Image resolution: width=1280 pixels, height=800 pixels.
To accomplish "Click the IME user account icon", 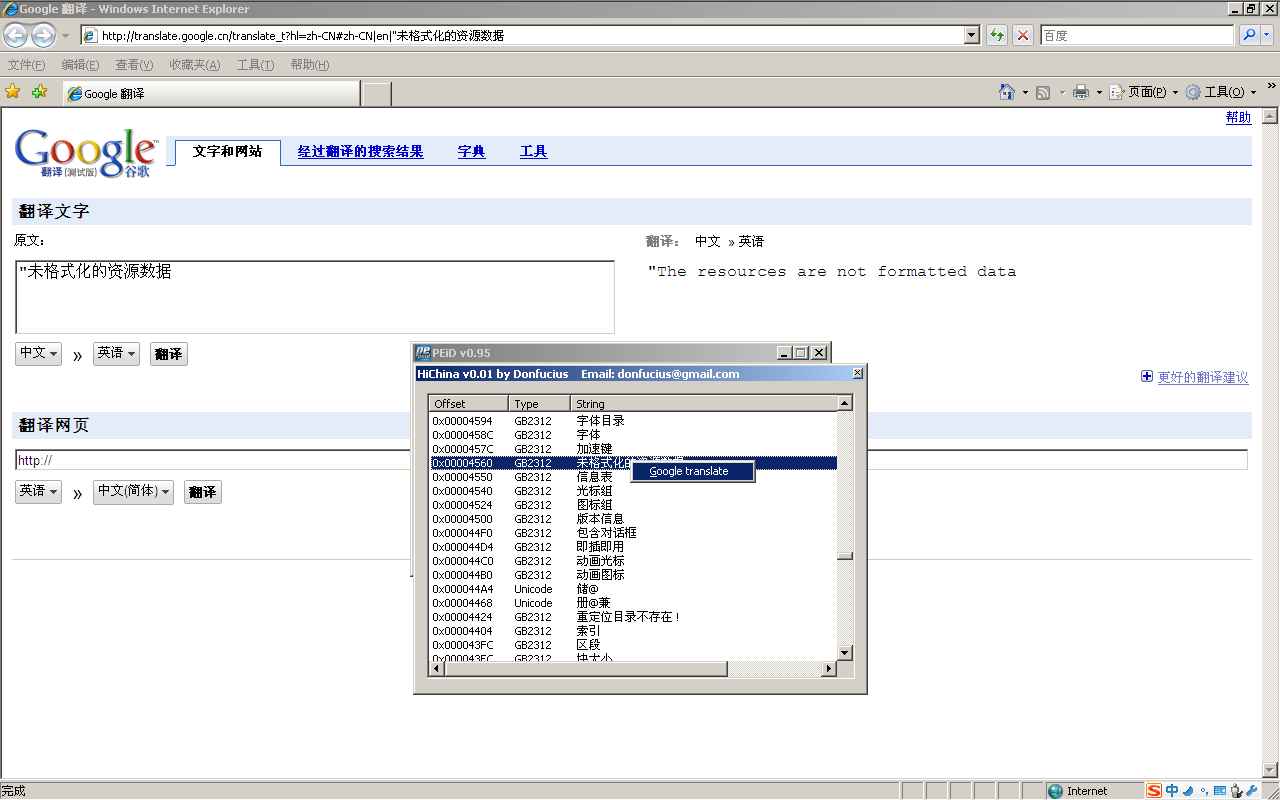I will pos(1237,791).
